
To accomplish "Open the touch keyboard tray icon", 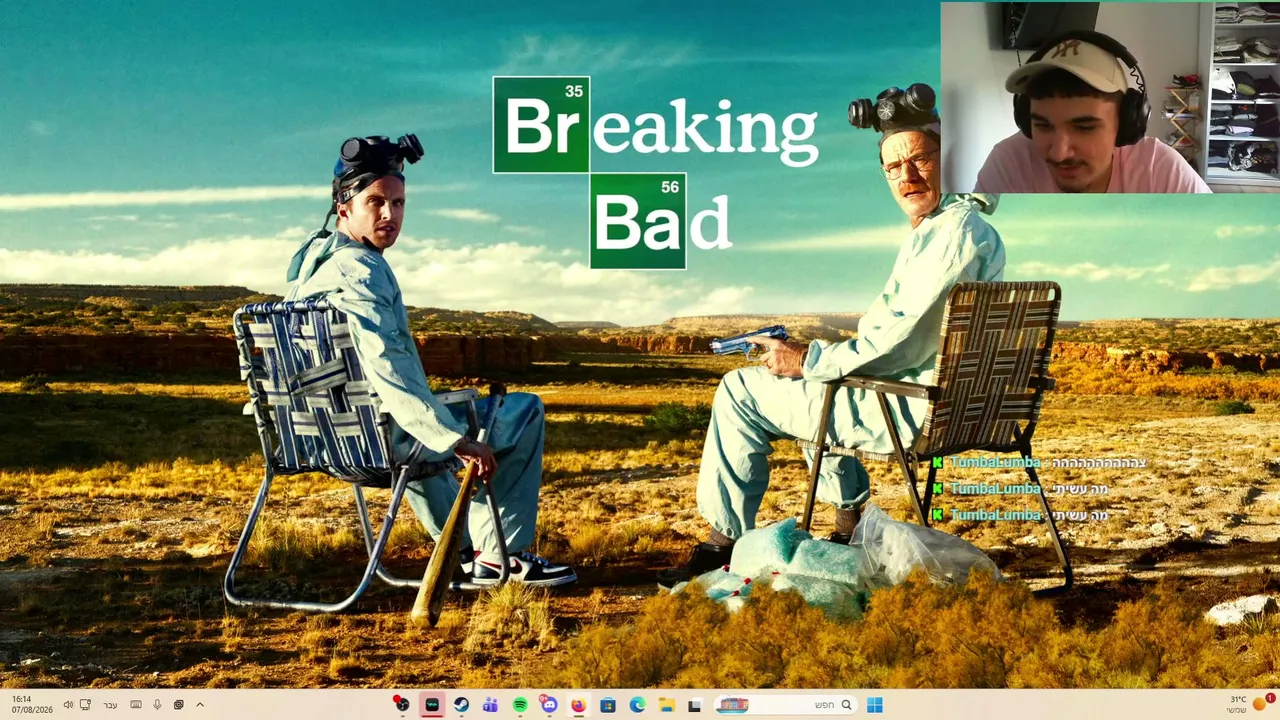I will coord(136,705).
